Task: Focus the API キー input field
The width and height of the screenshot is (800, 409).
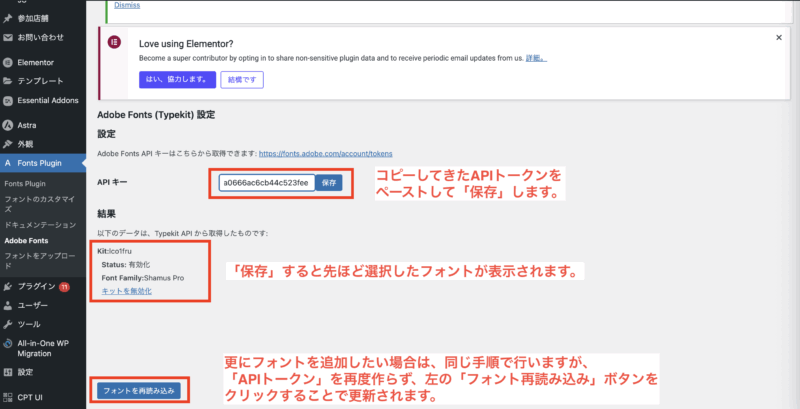Action: (x=267, y=183)
